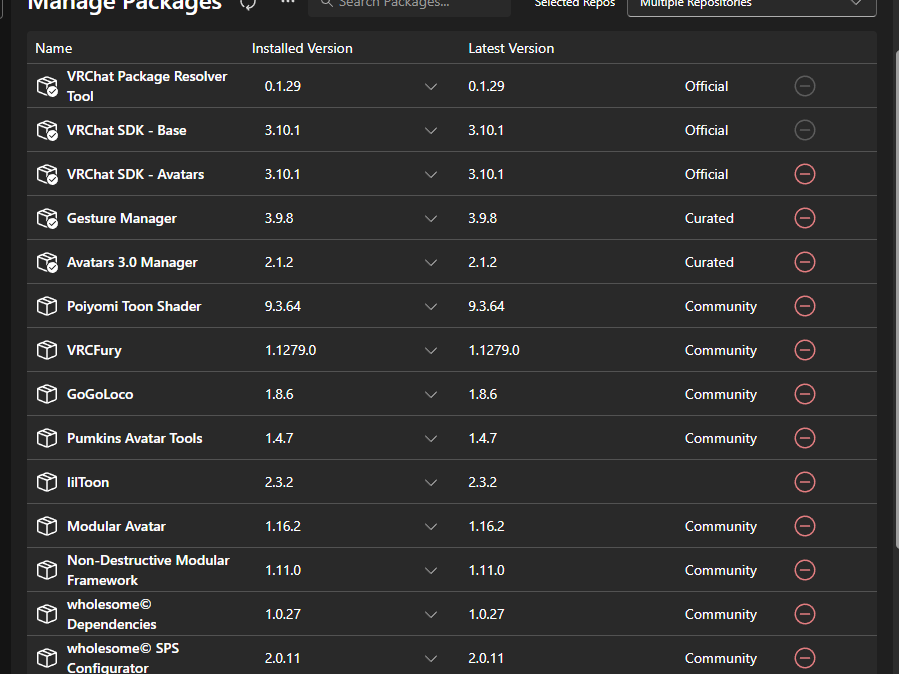Click remove icon for VRChat Package Resolver Tool
The height and width of the screenshot is (674, 899).
[x=804, y=86]
